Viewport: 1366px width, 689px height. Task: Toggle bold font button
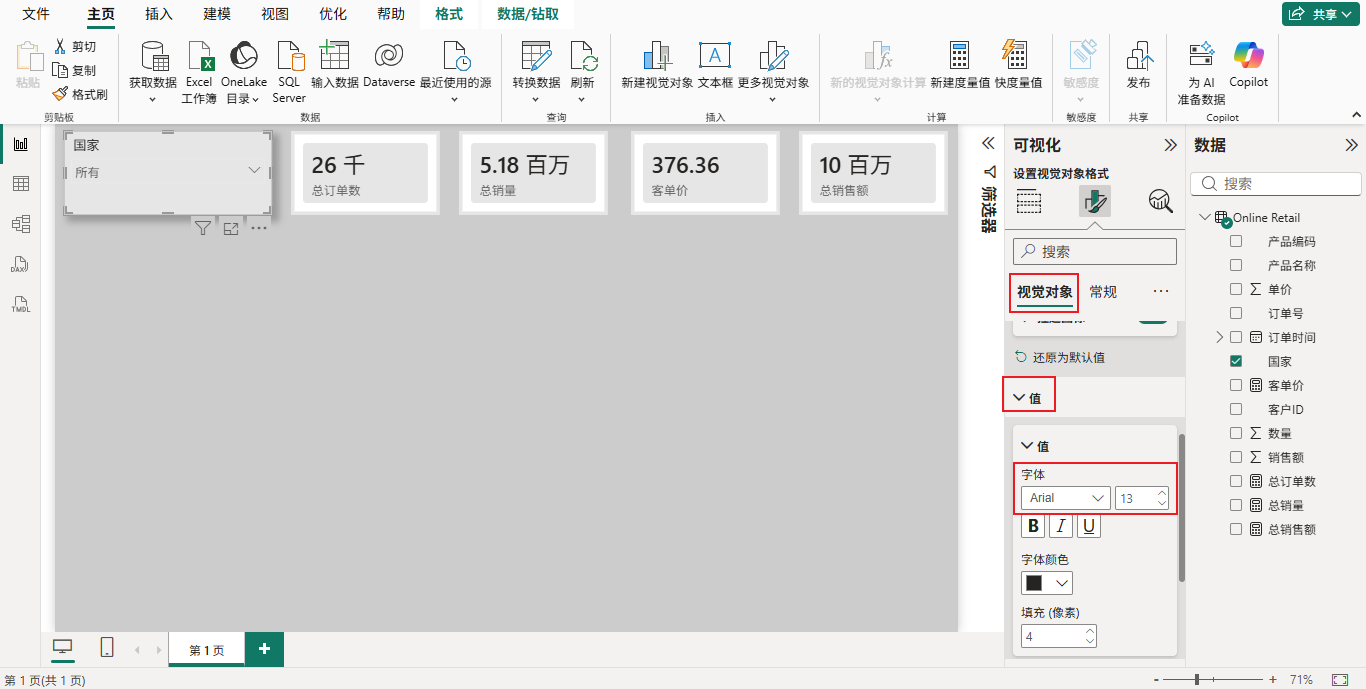pyautogui.click(x=1033, y=526)
